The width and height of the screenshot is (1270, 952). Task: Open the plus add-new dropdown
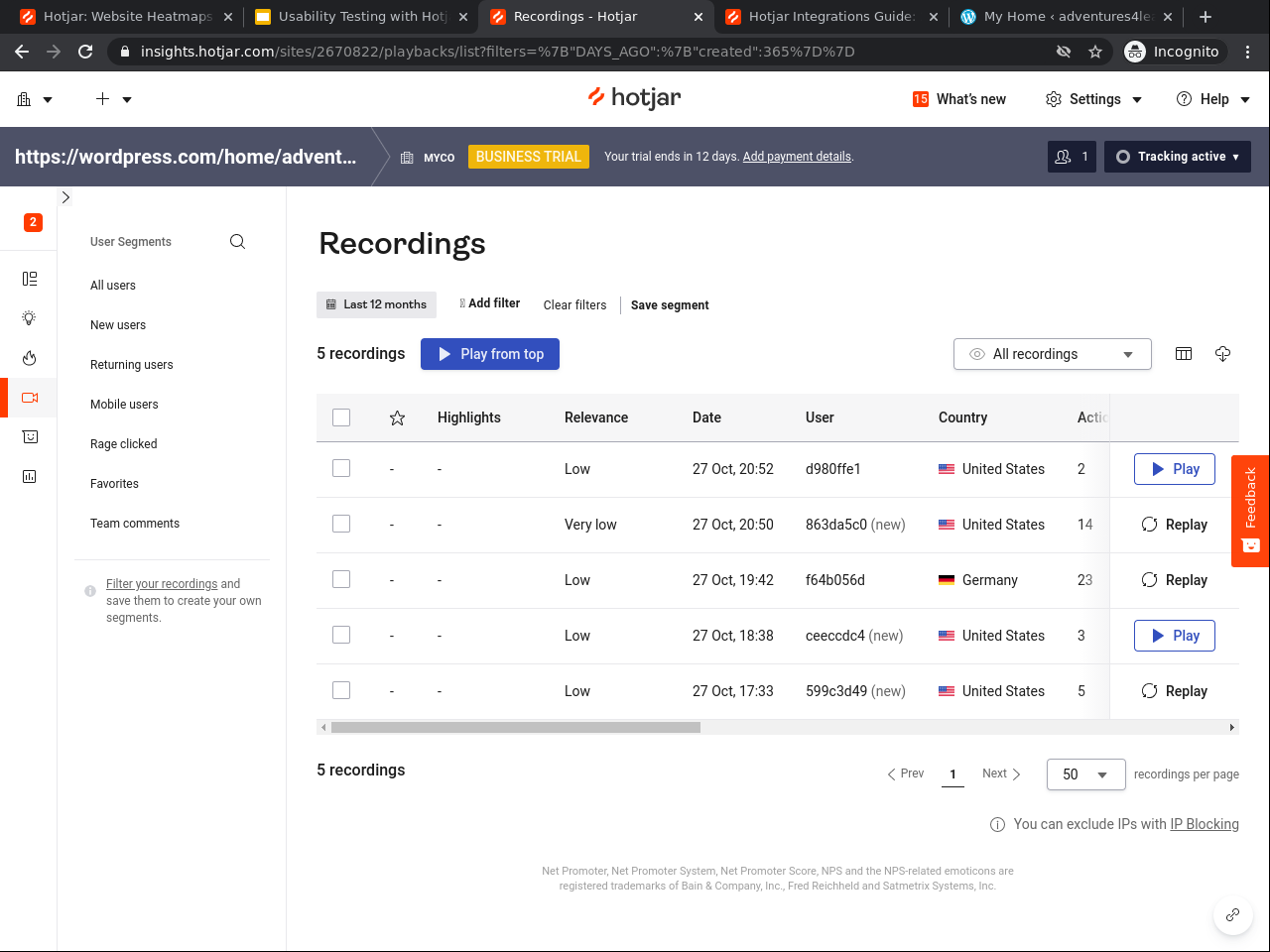114,99
